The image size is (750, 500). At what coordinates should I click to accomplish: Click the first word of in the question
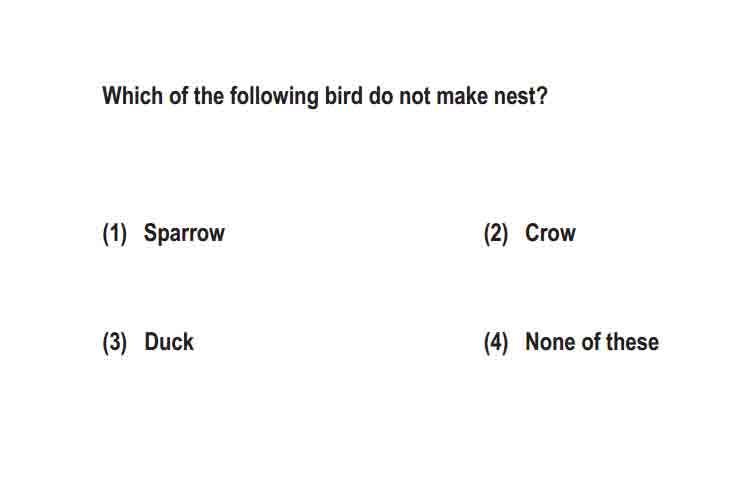178,96
